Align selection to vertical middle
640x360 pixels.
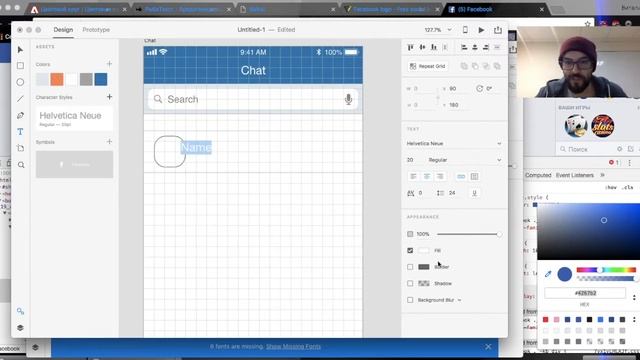[x=422, y=47]
